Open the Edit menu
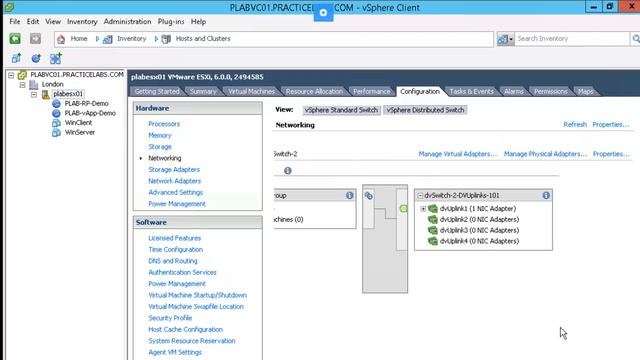This screenshot has height=360, width=640. pos(33,22)
